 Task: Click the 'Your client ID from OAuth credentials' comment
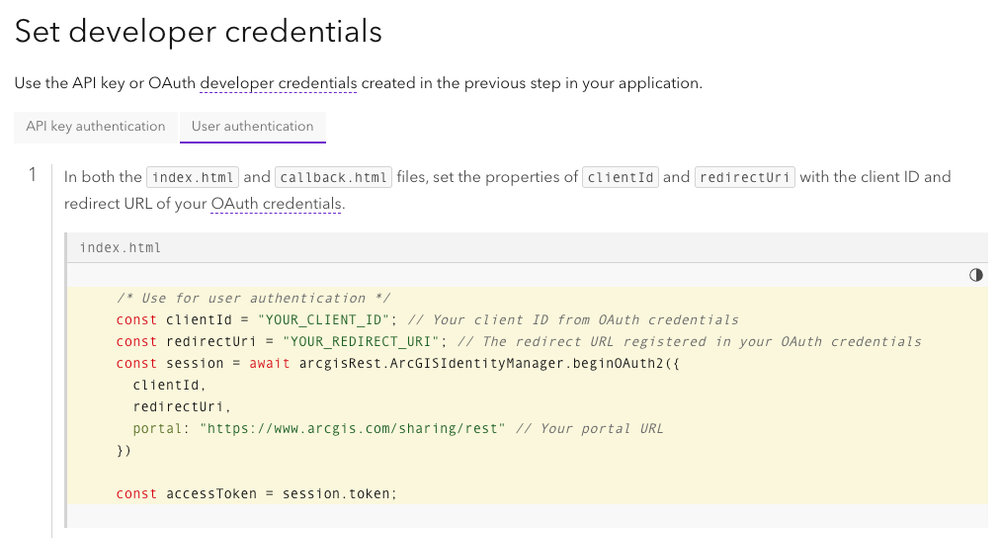click(x=573, y=320)
